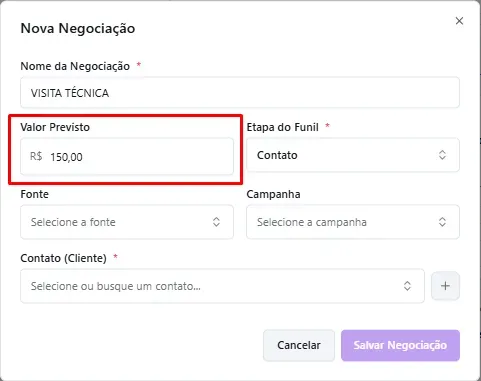481x381 pixels.
Task: Click the chevron arrows in Etapa do Funil
Action: [442, 155]
